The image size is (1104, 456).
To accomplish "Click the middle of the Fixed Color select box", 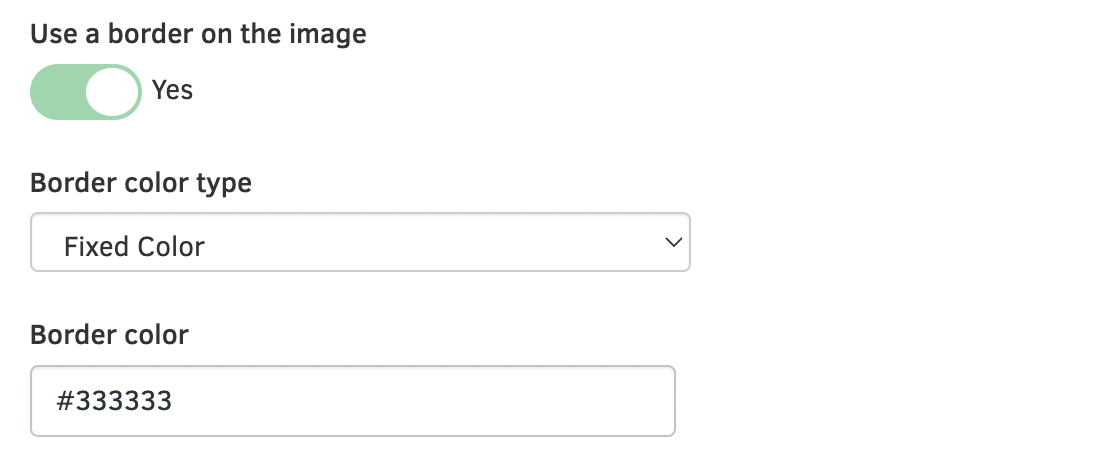I will tap(360, 242).
